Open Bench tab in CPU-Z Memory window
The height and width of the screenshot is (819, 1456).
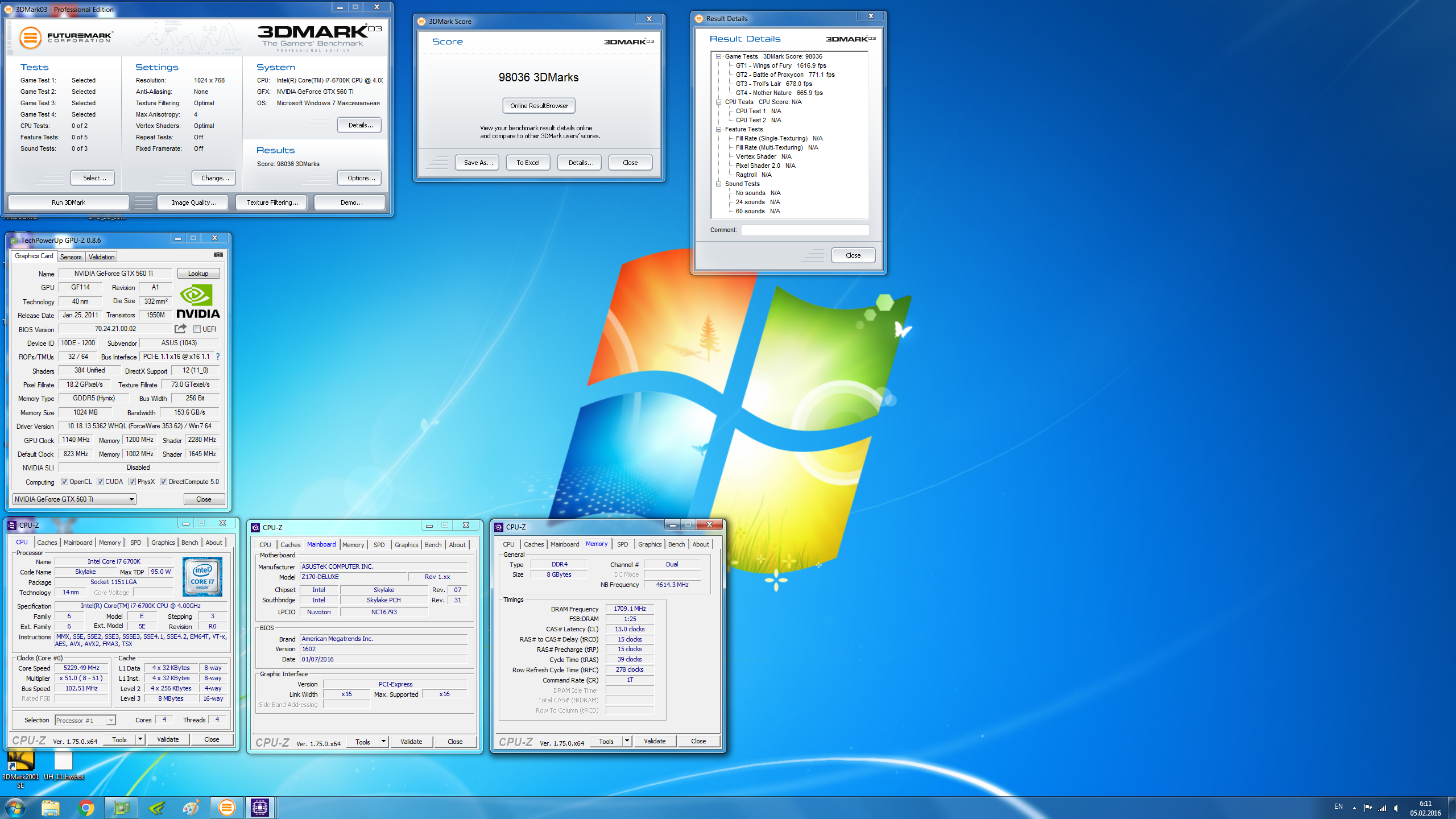[x=676, y=544]
